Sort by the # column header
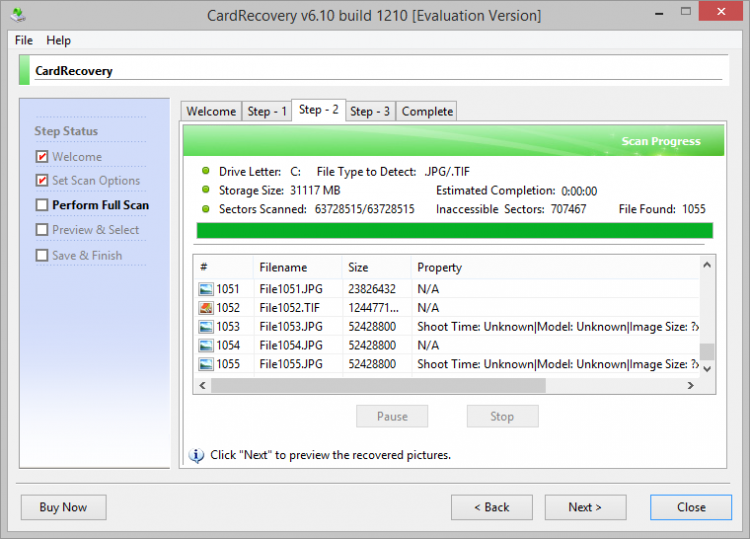Viewport: 750px width, 539px height. [x=223, y=267]
